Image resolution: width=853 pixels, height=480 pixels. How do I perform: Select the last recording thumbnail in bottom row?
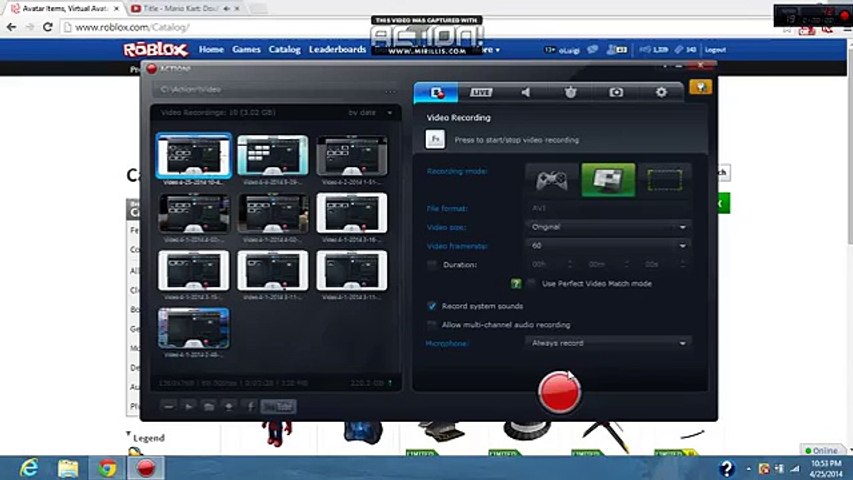[194, 328]
